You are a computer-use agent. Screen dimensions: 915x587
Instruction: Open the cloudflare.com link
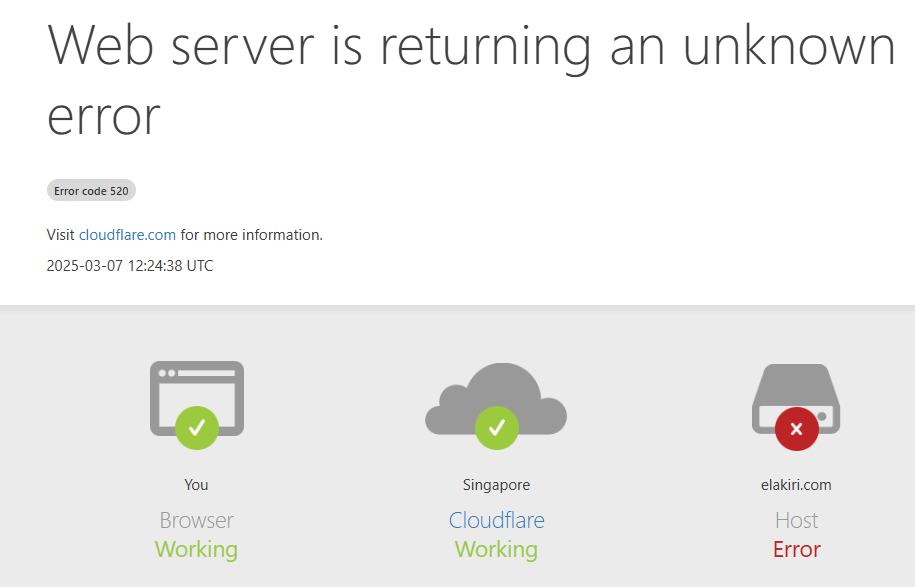(127, 235)
